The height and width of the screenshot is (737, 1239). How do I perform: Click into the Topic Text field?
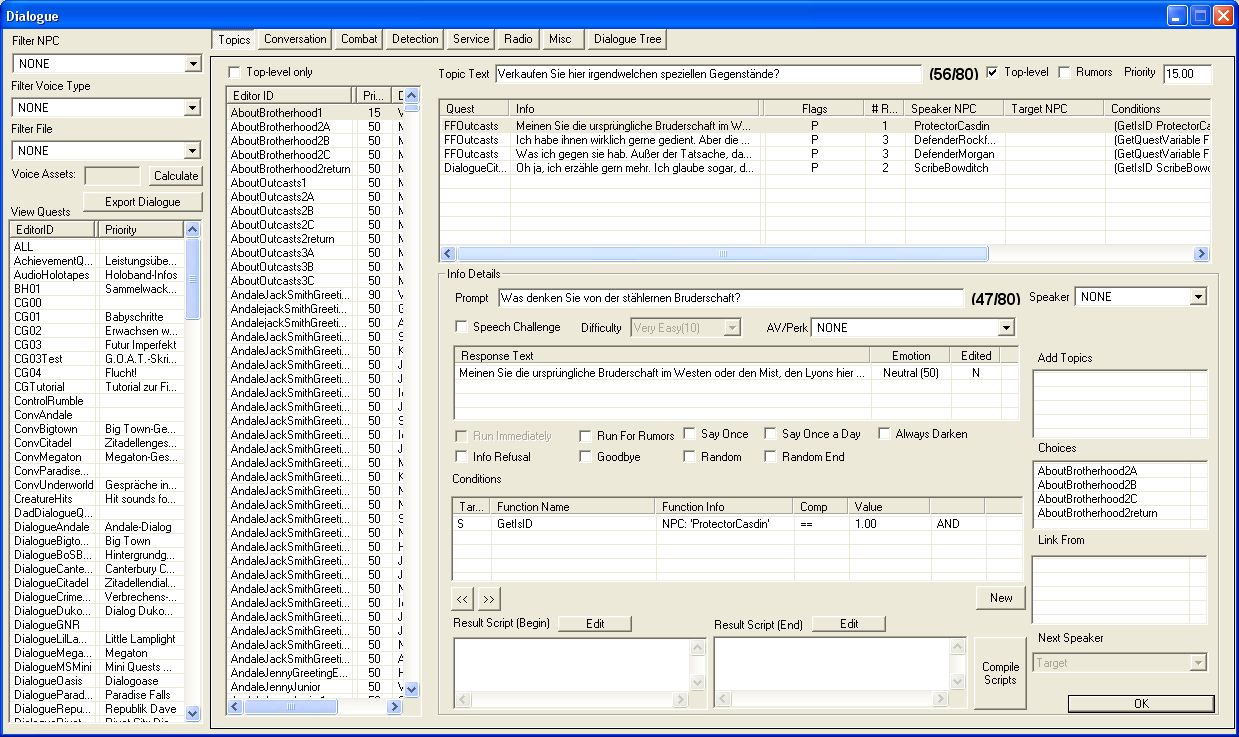[x=708, y=74]
